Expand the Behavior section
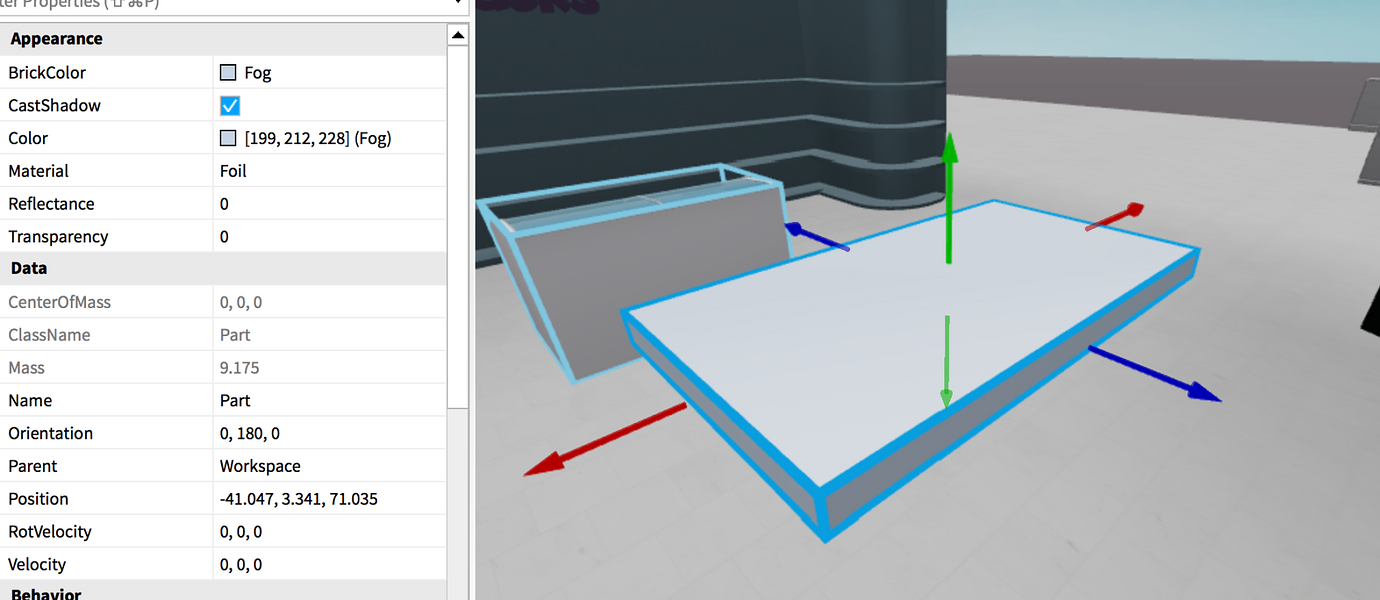Image resolution: width=1380 pixels, height=600 pixels. pyautogui.click(x=47, y=593)
